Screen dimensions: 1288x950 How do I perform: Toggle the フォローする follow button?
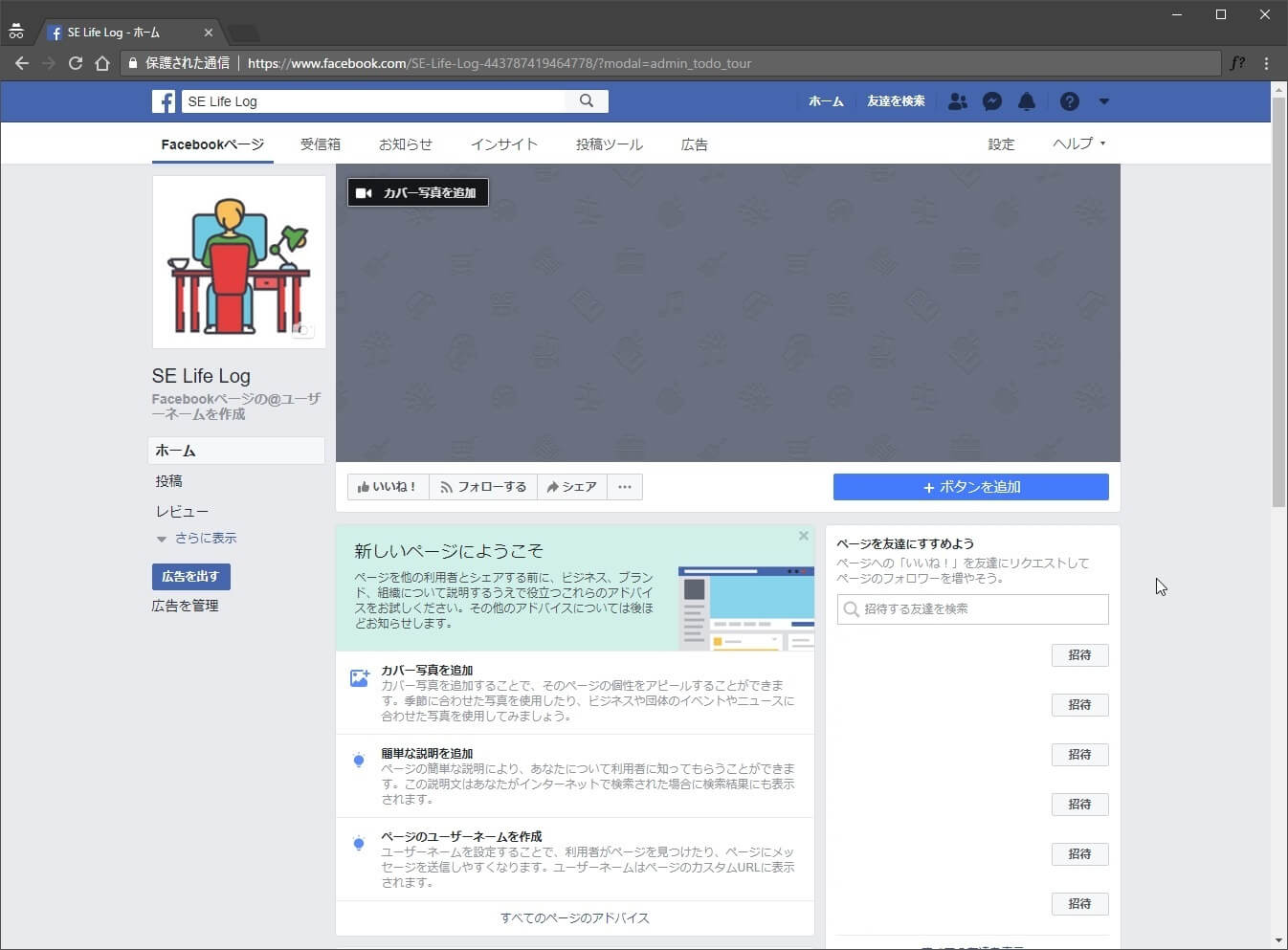pyautogui.click(x=483, y=487)
